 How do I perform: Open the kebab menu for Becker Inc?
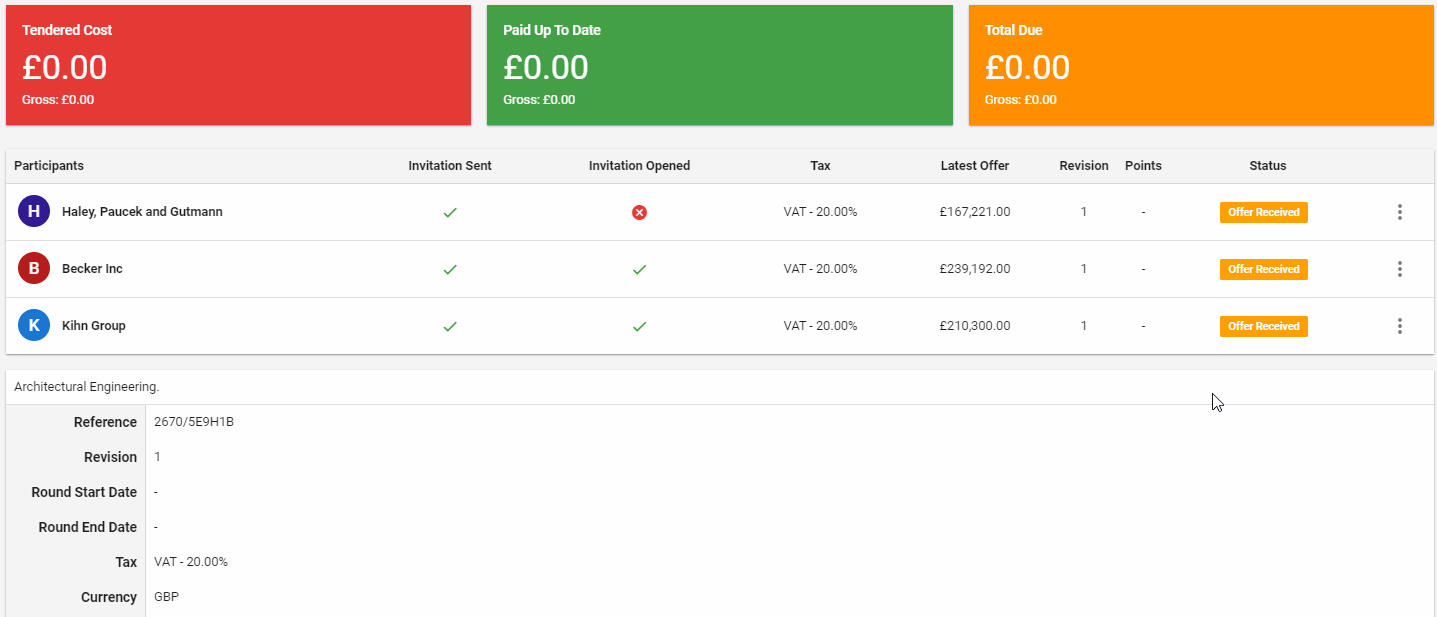[x=1400, y=269]
